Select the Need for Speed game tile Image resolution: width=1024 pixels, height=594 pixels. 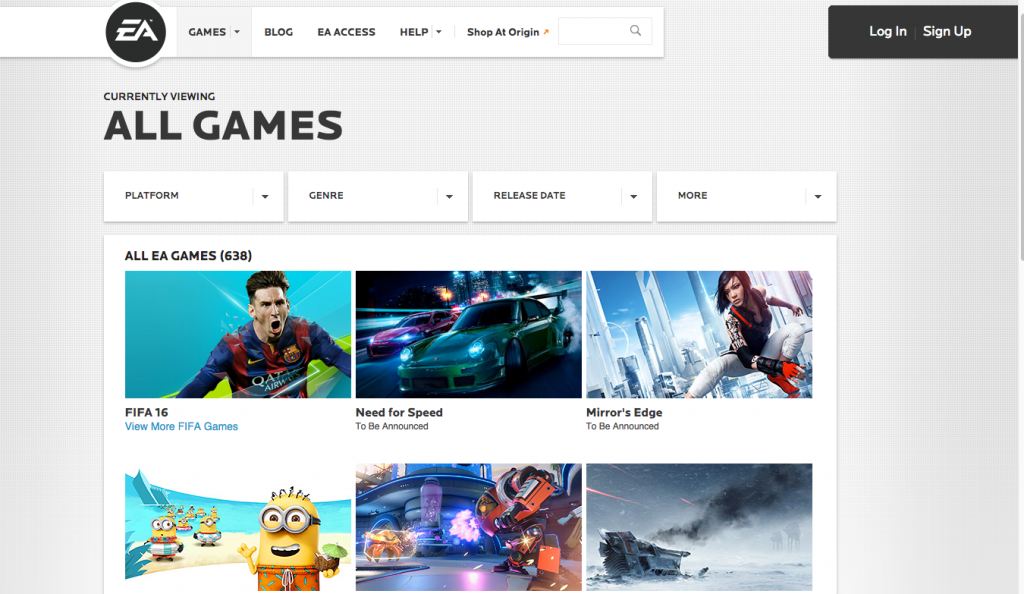(468, 334)
